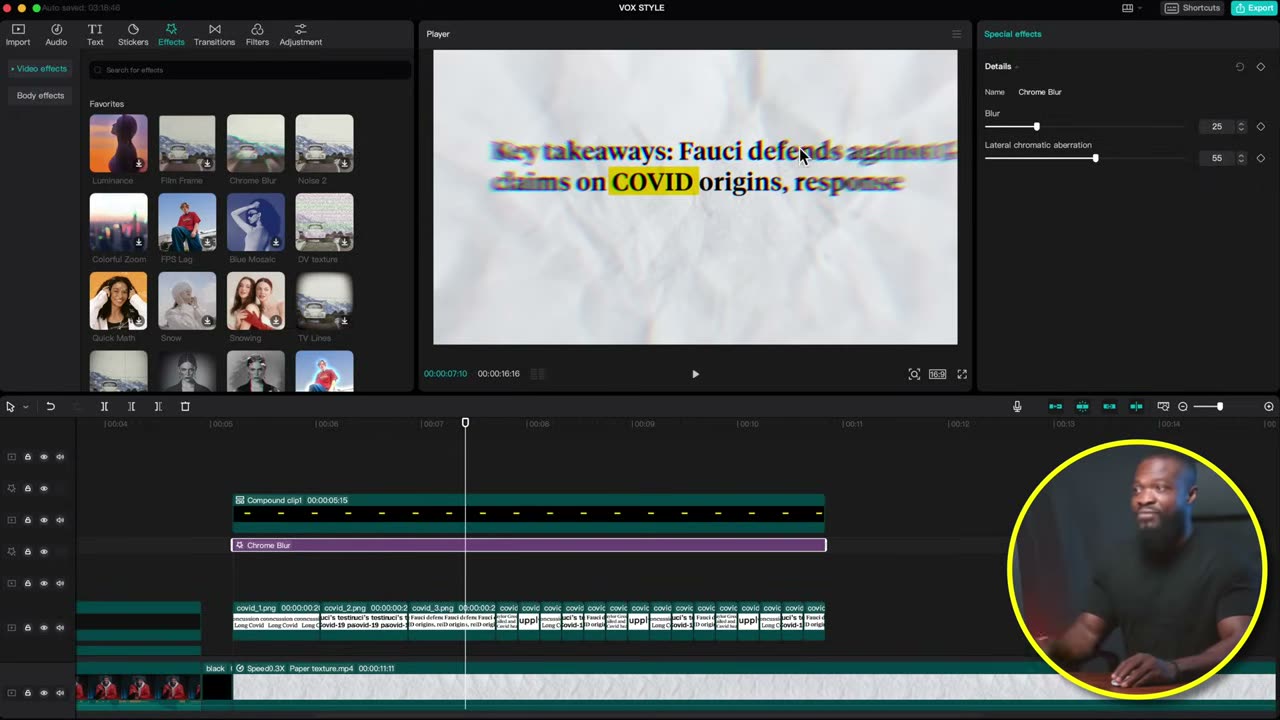Open the selection tool dropdown arrow
The image size is (1280, 720).
(x=25, y=407)
